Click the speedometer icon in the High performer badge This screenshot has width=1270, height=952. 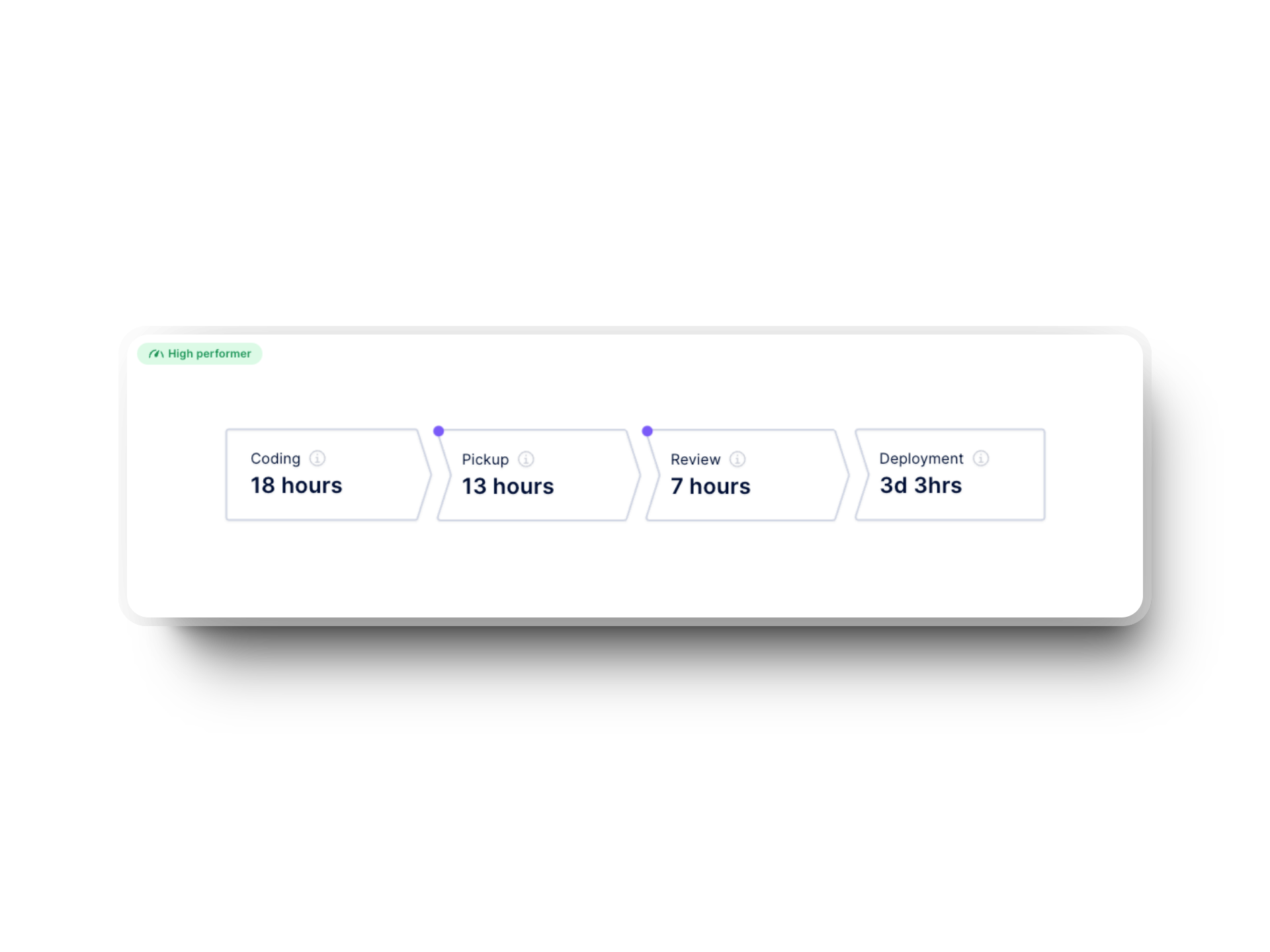156,354
